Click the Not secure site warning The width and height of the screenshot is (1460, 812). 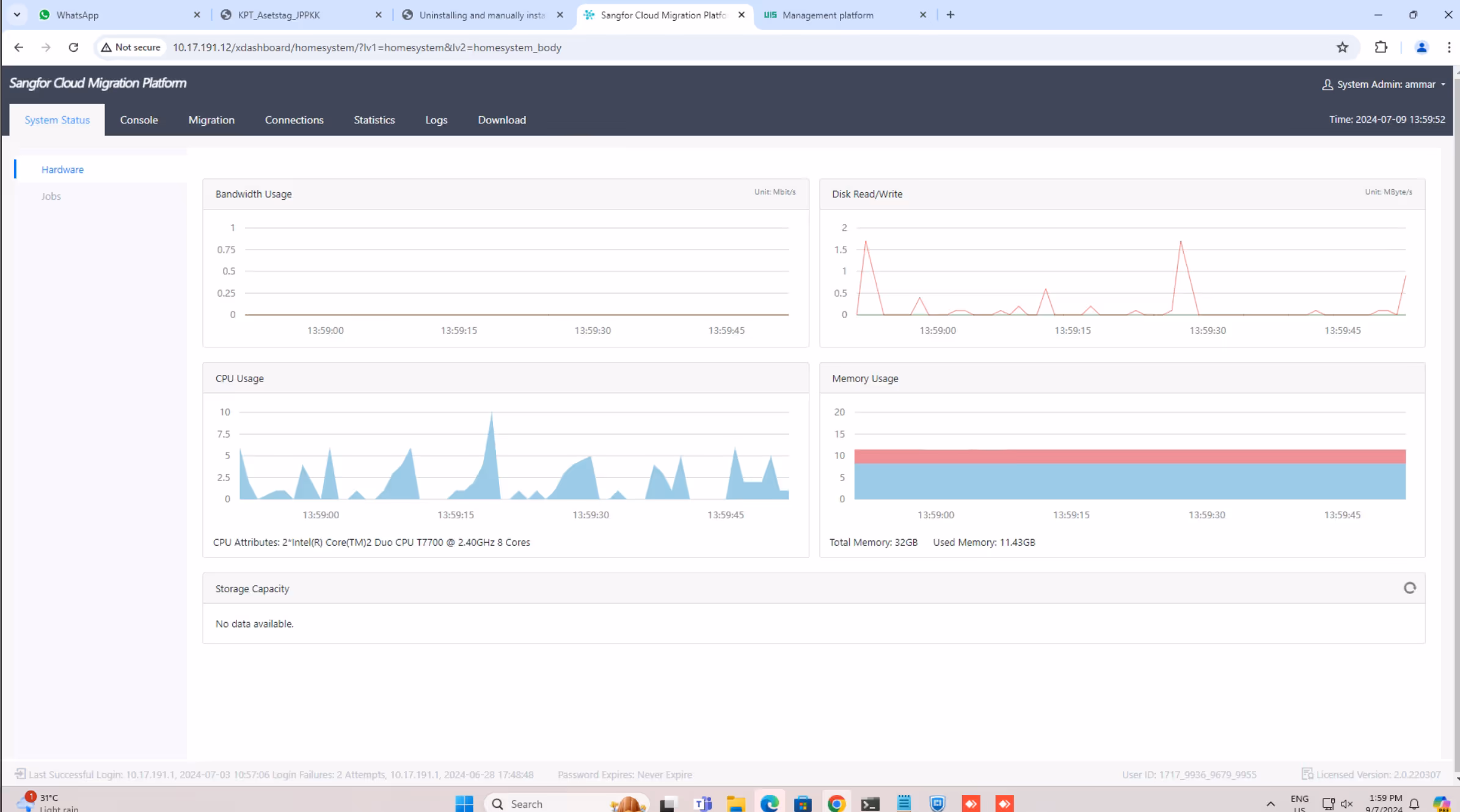click(131, 47)
